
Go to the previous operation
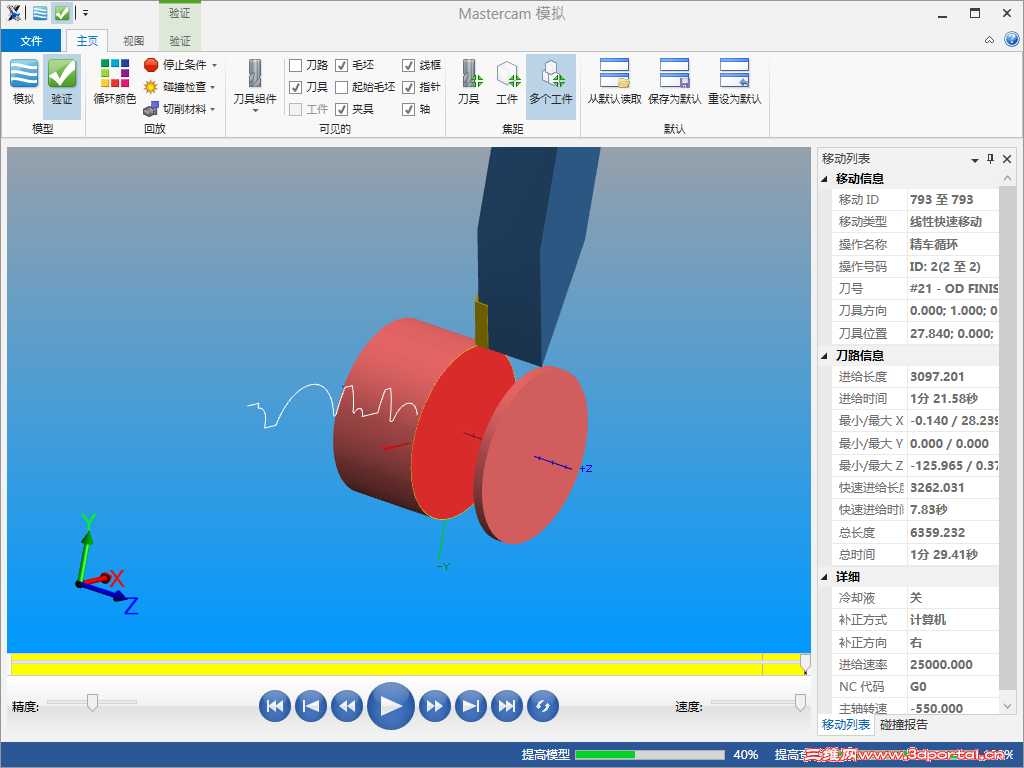[311, 706]
